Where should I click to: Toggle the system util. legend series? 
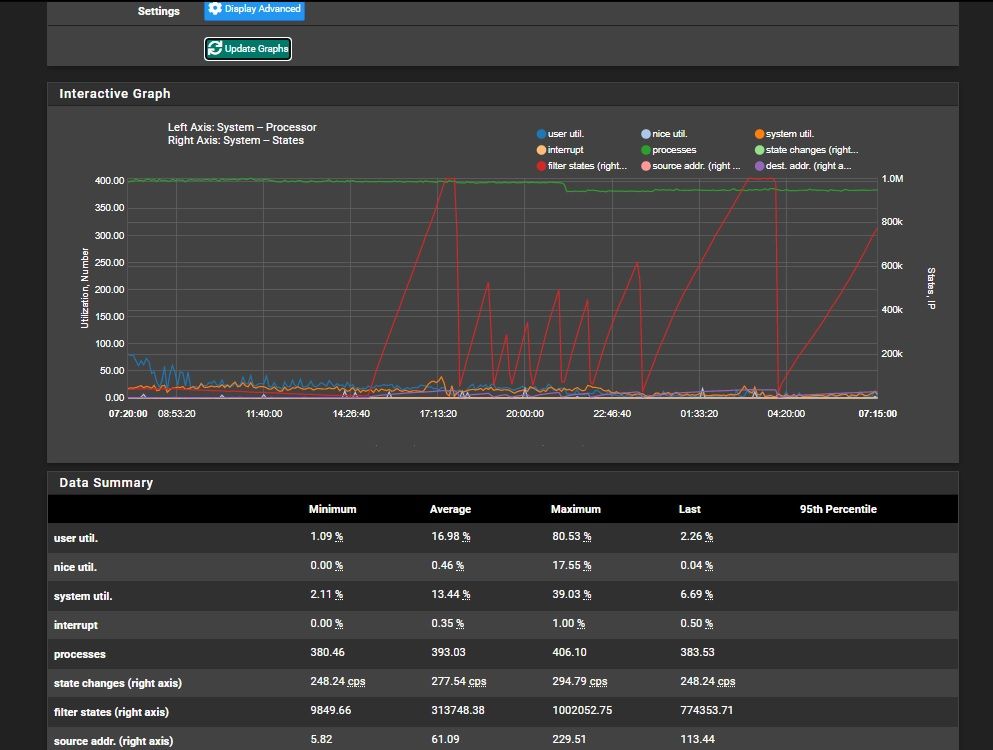click(784, 134)
